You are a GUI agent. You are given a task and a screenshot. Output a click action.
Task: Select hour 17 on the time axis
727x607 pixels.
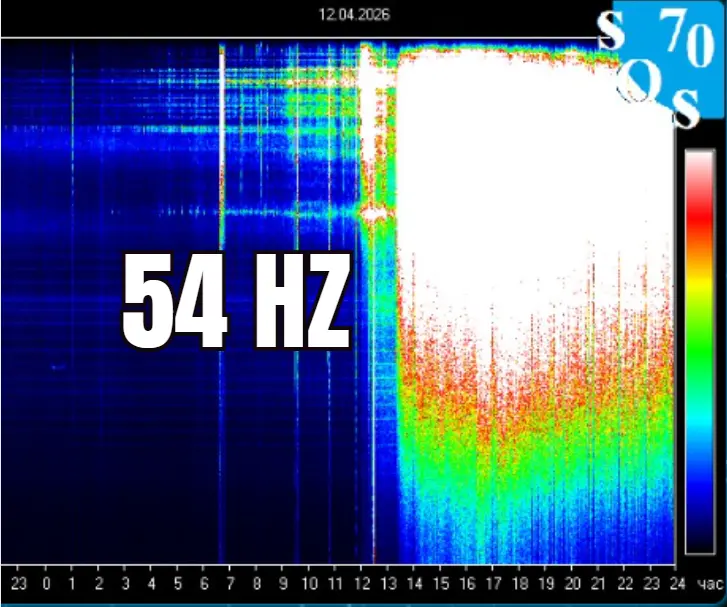pyautogui.click(x=493, y=583)
